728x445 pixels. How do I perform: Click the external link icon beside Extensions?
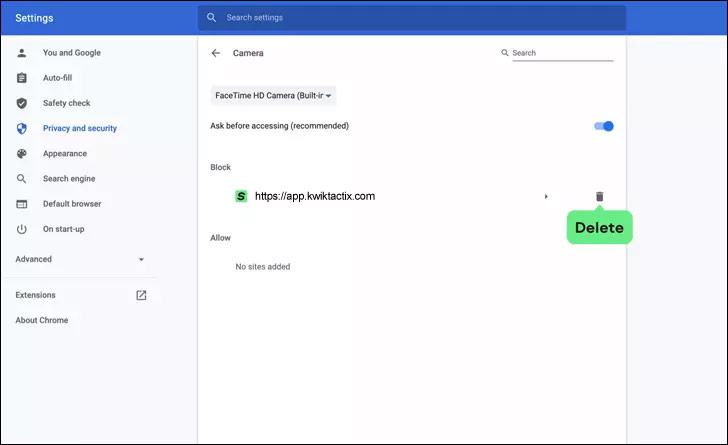coord(141,295)
